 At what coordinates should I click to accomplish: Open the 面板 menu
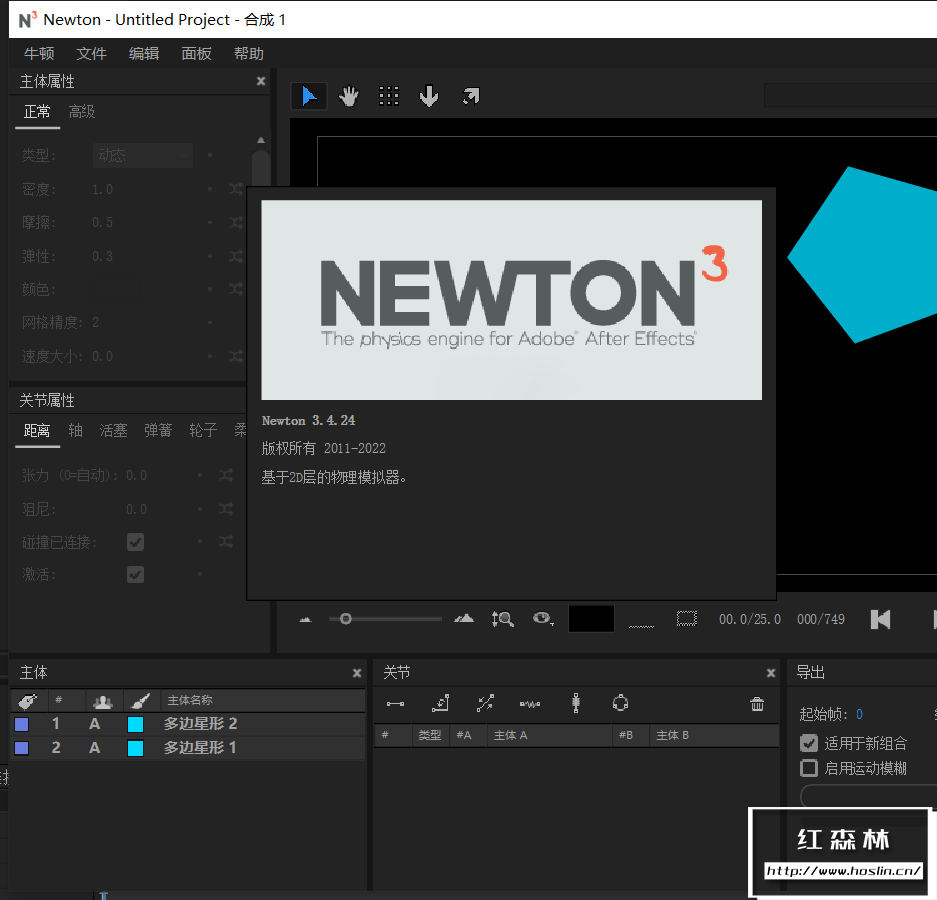(196, 54)
